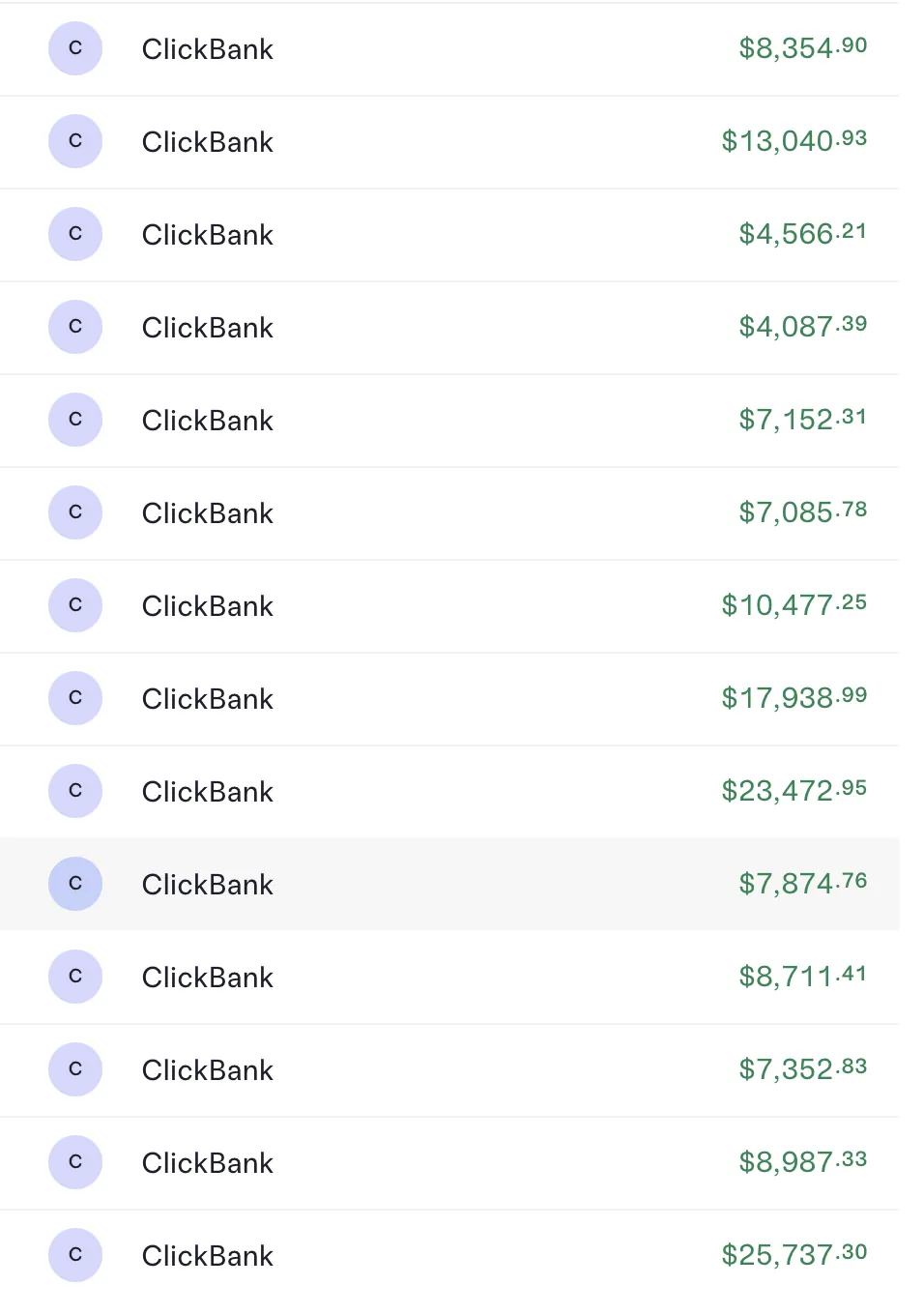Click the $23,472.95 payment amount
The width and height of the screenshot is (924, 1315).
tap(794, 791)
